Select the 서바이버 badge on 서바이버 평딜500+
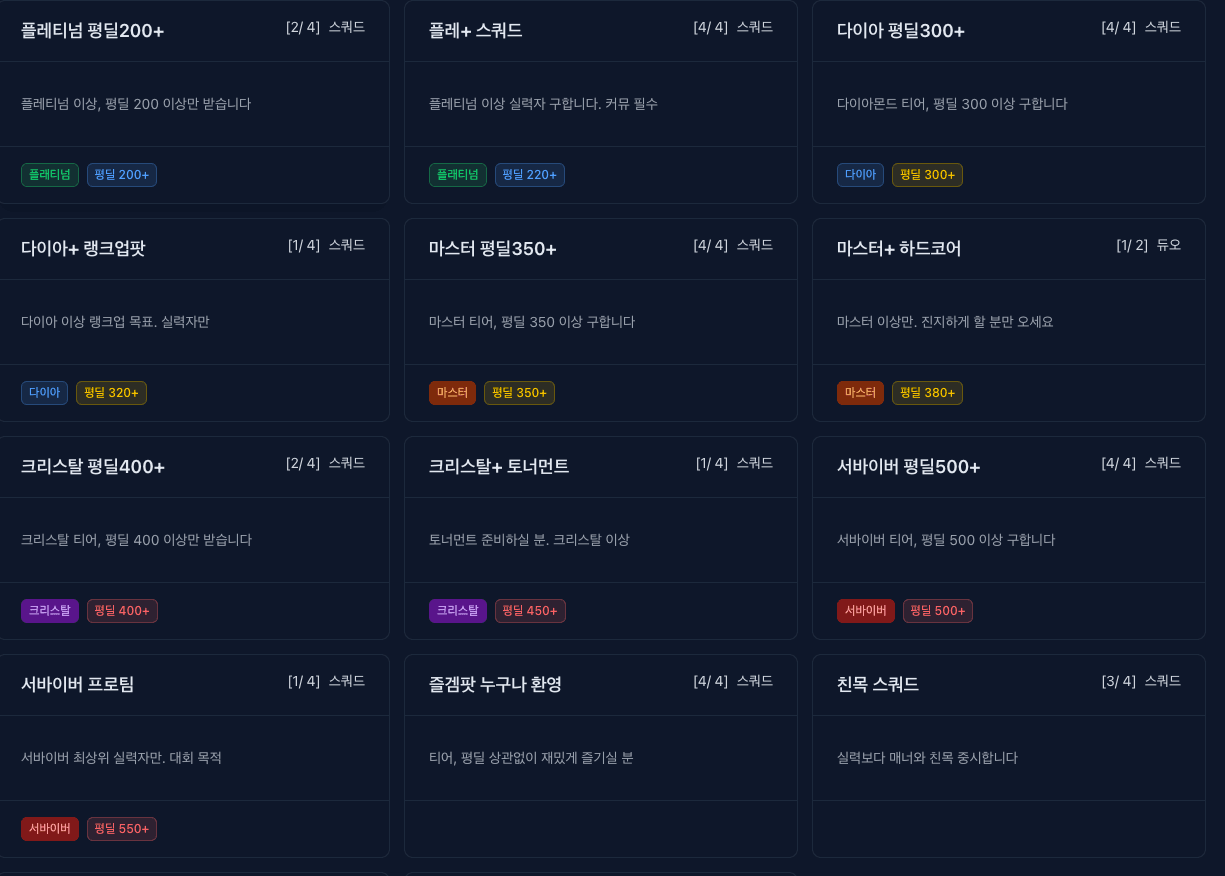The width and height of the screenshot is (1225, 876). coord(866,610)
